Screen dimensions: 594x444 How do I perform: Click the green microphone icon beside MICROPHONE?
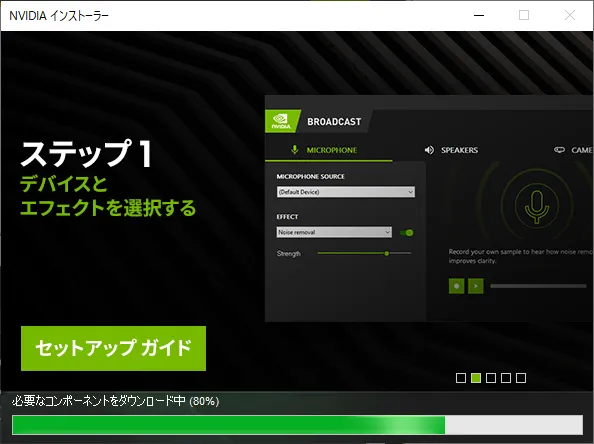(294, 150)
